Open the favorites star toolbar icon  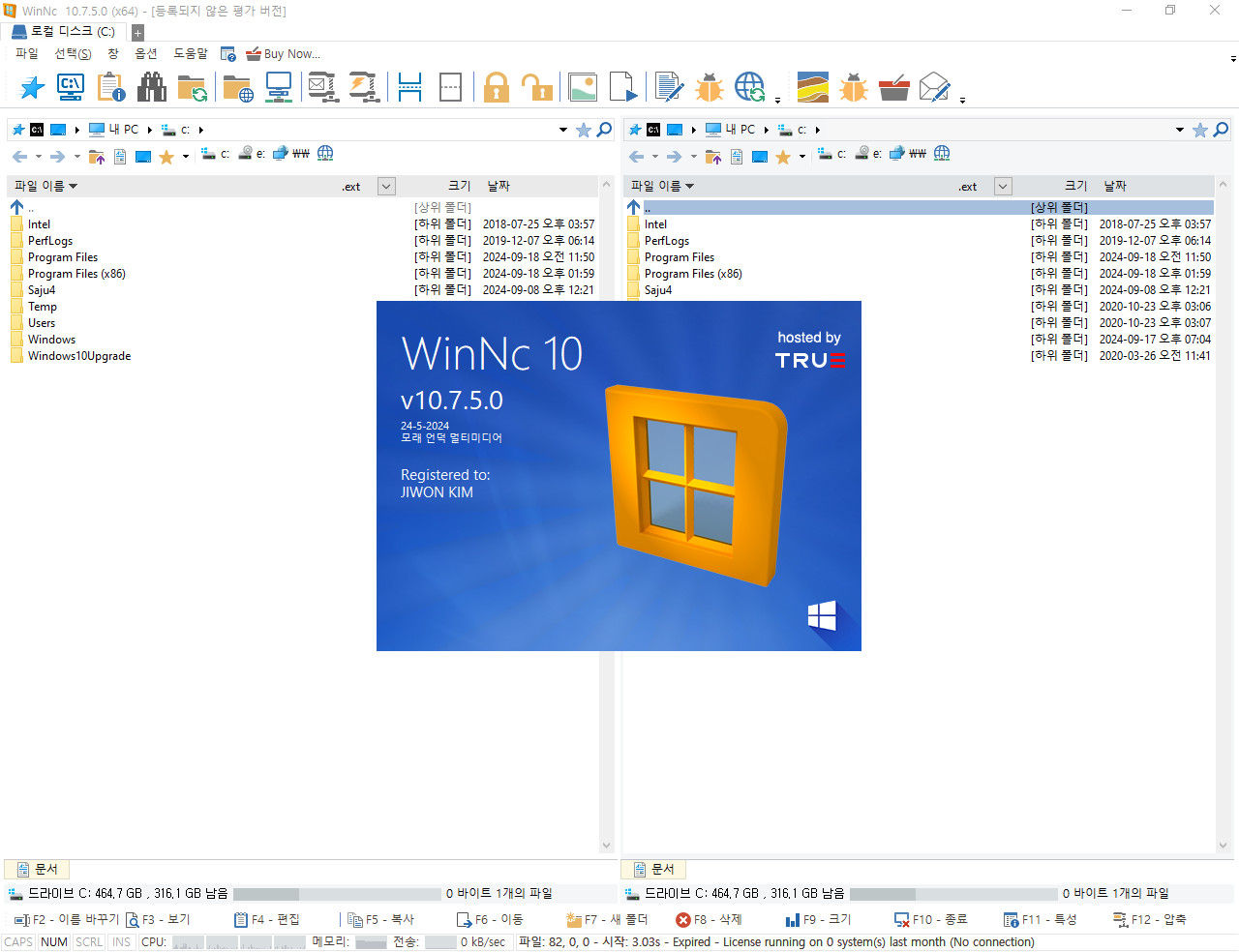click(32, 88)
